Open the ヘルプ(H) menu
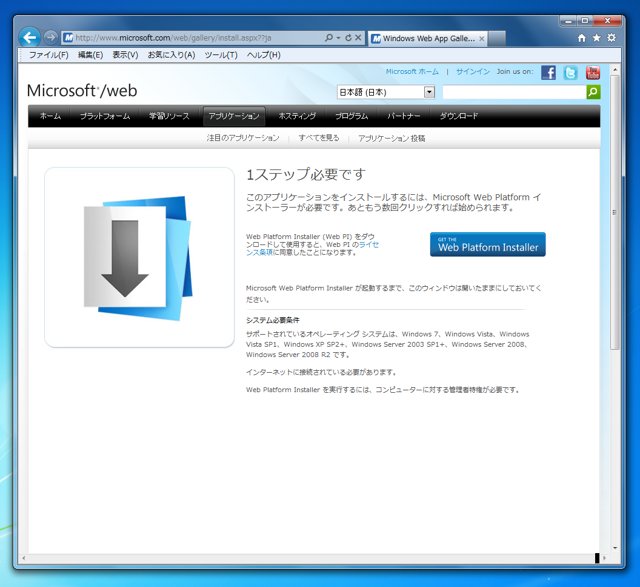Viewport: 640px width, 587px height. (263, 55)
